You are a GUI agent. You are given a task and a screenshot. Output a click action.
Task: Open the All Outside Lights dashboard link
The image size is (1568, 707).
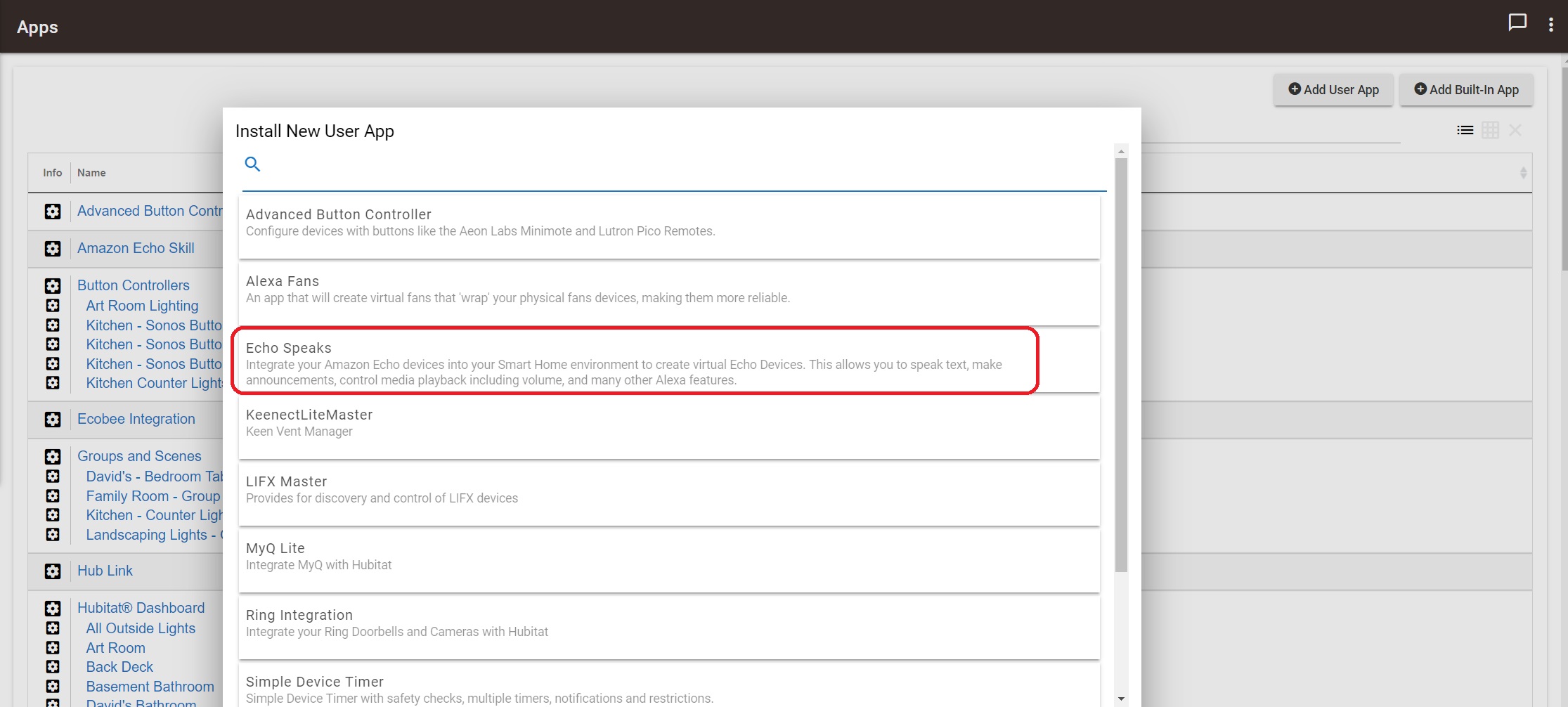(141, 628)
